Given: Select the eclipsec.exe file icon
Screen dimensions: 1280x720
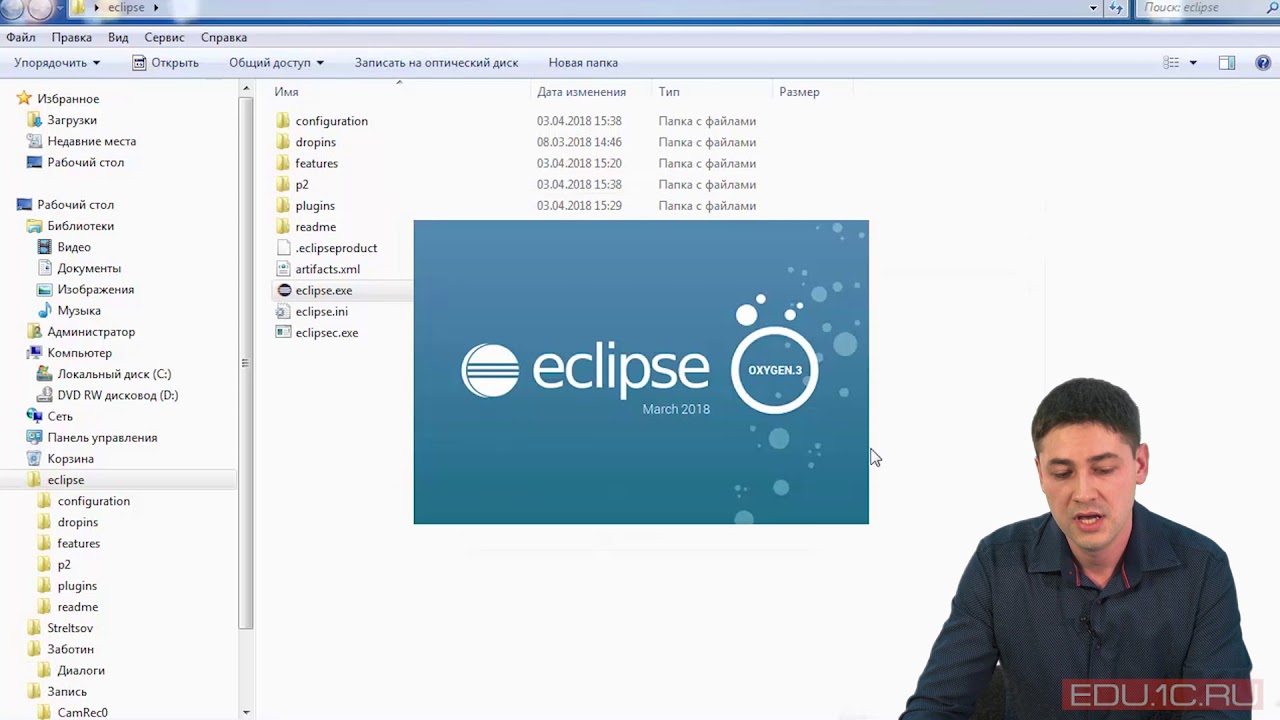Looking at the screenshot, I should (284, 332).
